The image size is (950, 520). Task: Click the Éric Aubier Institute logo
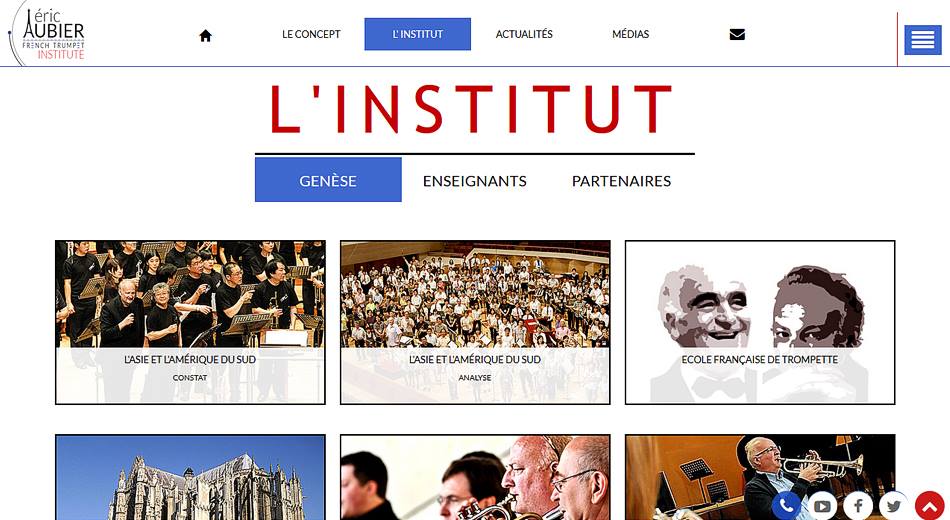click(x=47, y=33)
